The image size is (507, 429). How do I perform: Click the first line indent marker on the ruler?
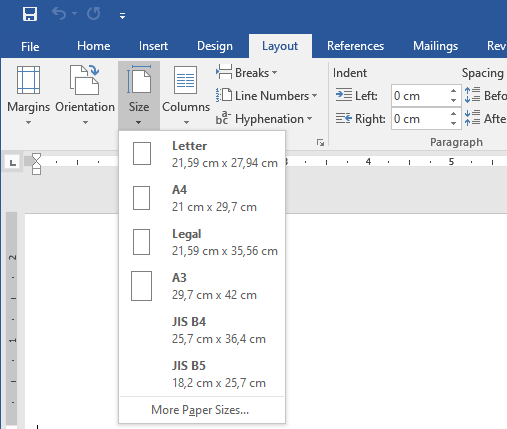pyautogui.click(x=36, y=159)
